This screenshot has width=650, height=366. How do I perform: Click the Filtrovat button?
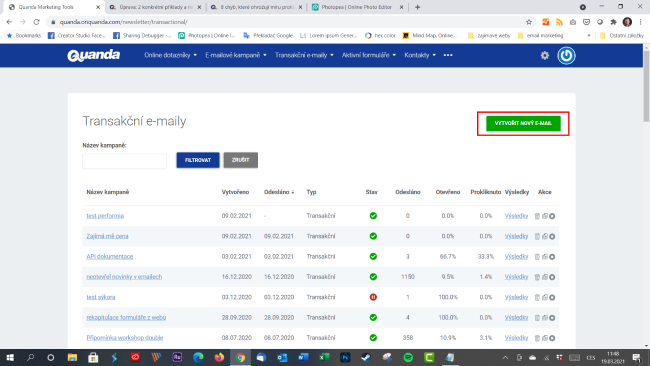pyautogui.click(x=198, y=160)
